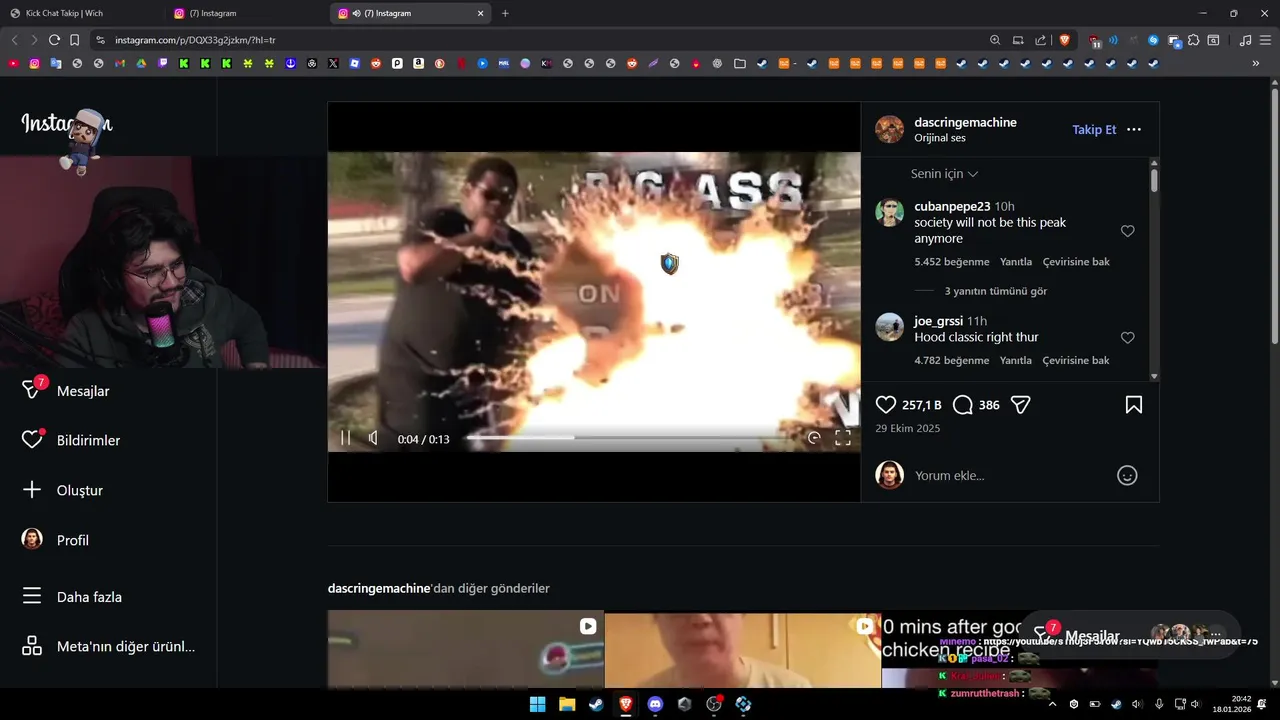This screenshot has width=1280, height=720.
Task: Open the comments bubble icon showing 386
Action: [963, 405]
